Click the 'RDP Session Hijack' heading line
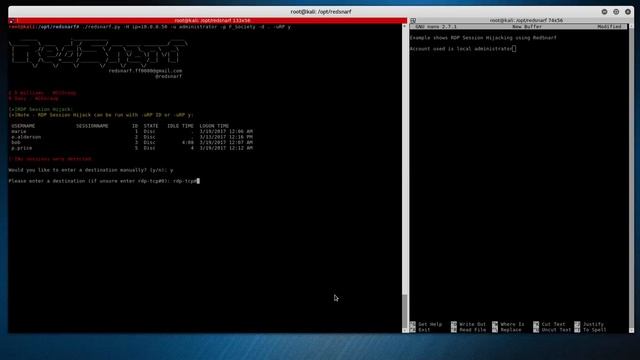Viewport: 640px width, 360px height. point(40,109)
